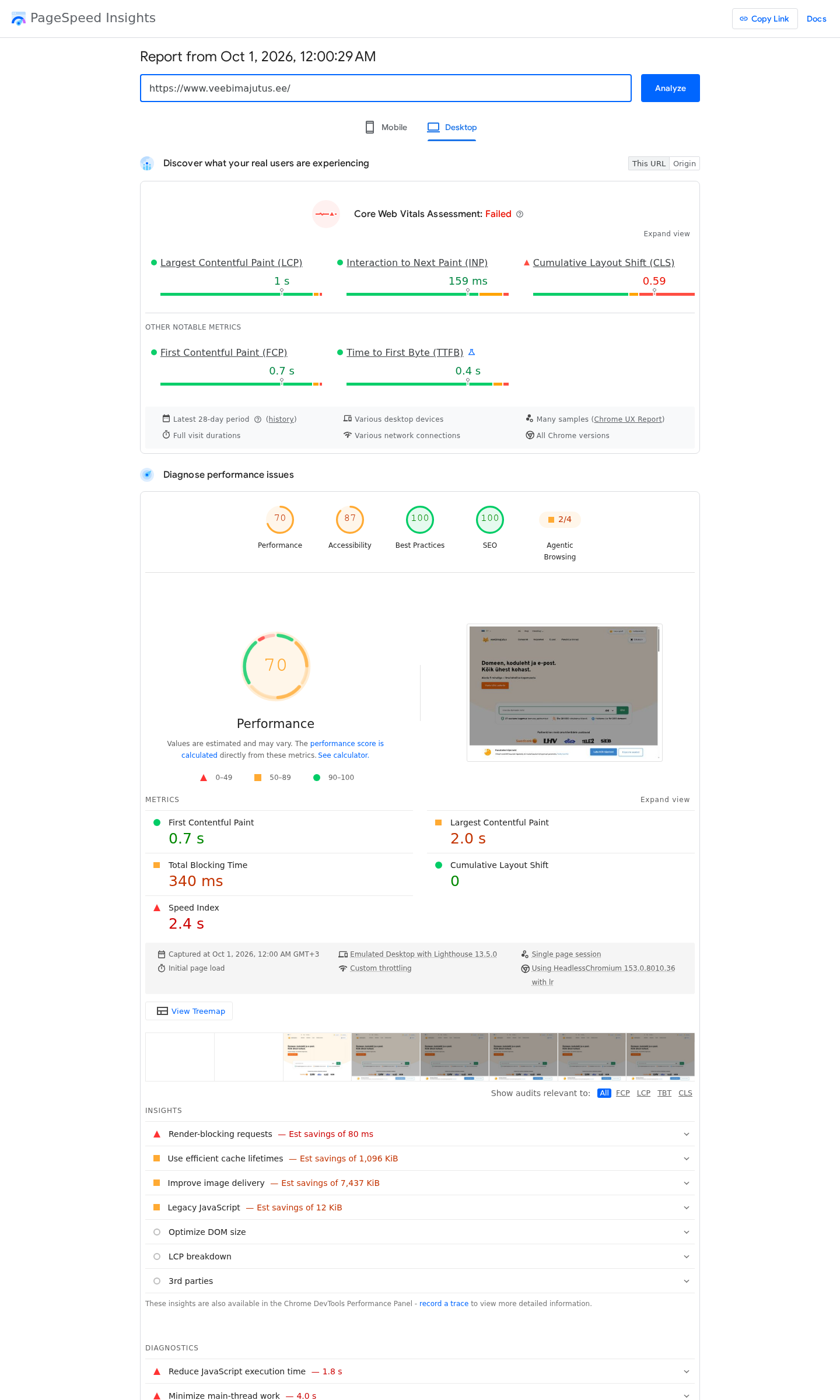Screen dimensions: 840x1400
Task: Open Cumulative Layout Shift (CLS) link
Action: click(x=604, y=262)
